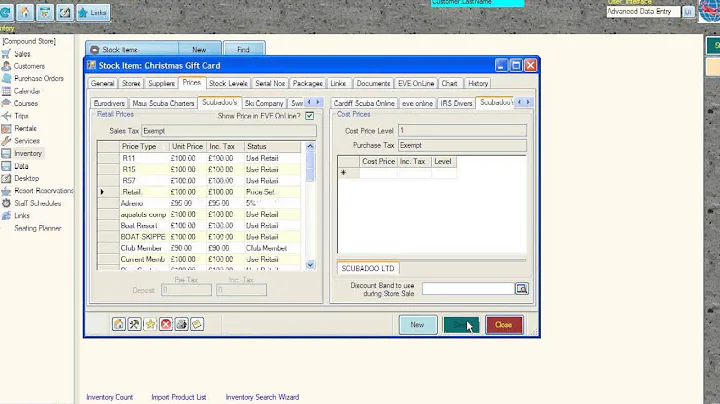Click the home icon in top toolbar

pos(25,12)
